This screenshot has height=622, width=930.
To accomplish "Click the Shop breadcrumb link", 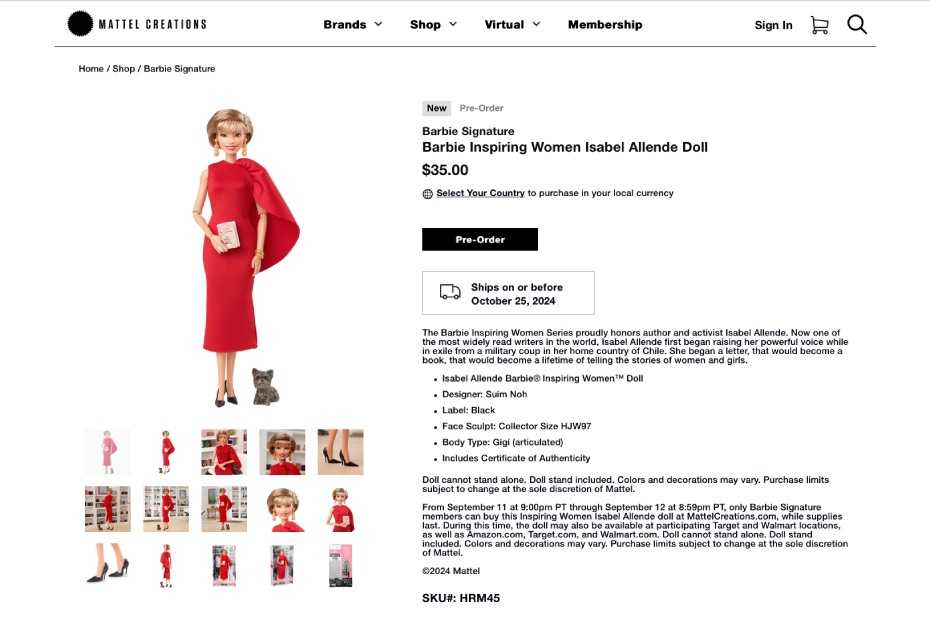I will tap(123, 69).
